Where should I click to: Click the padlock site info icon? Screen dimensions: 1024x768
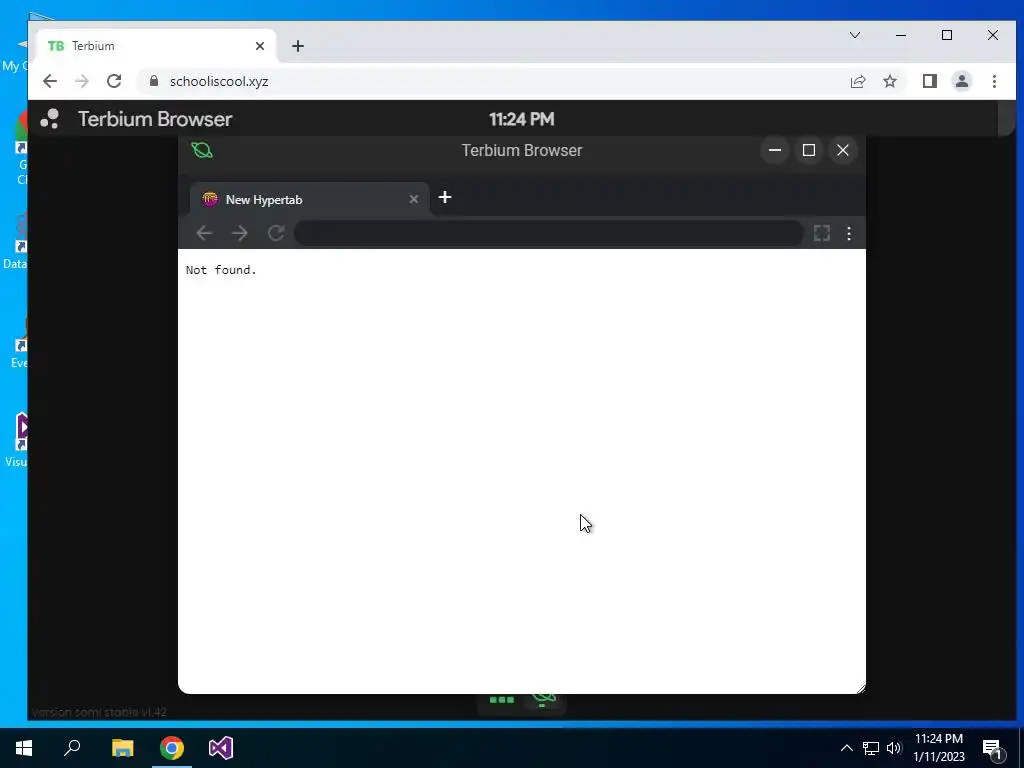(154, 81)
